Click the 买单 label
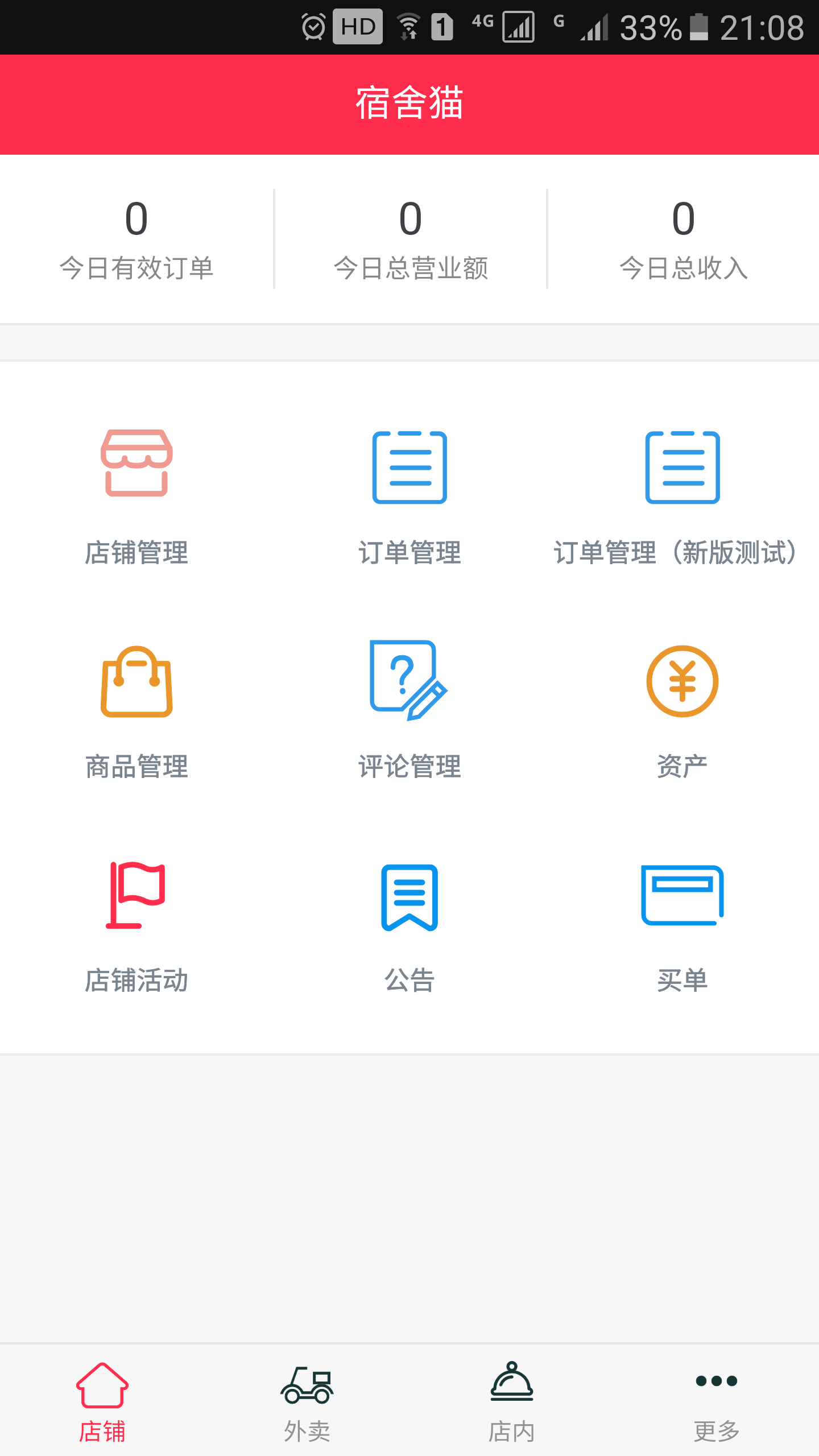The width and height of the screenshot is (819, 1456). point(682,981)
